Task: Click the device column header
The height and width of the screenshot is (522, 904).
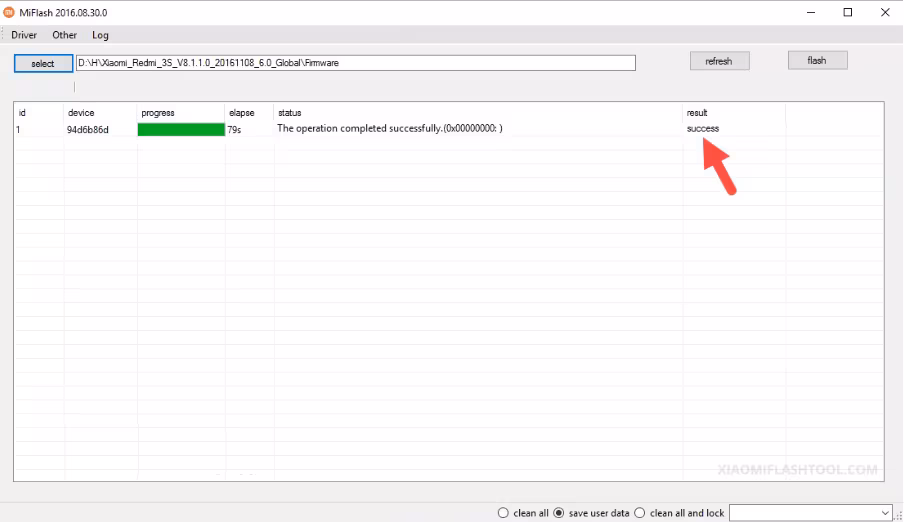Action: (81, 113)
